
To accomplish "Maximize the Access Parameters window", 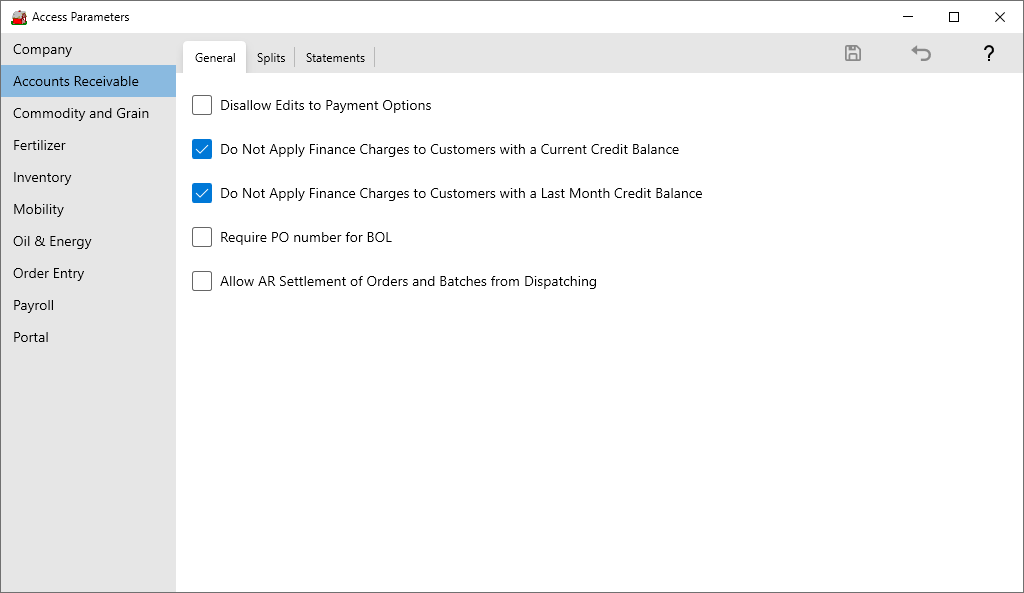I will coord(954,17).
